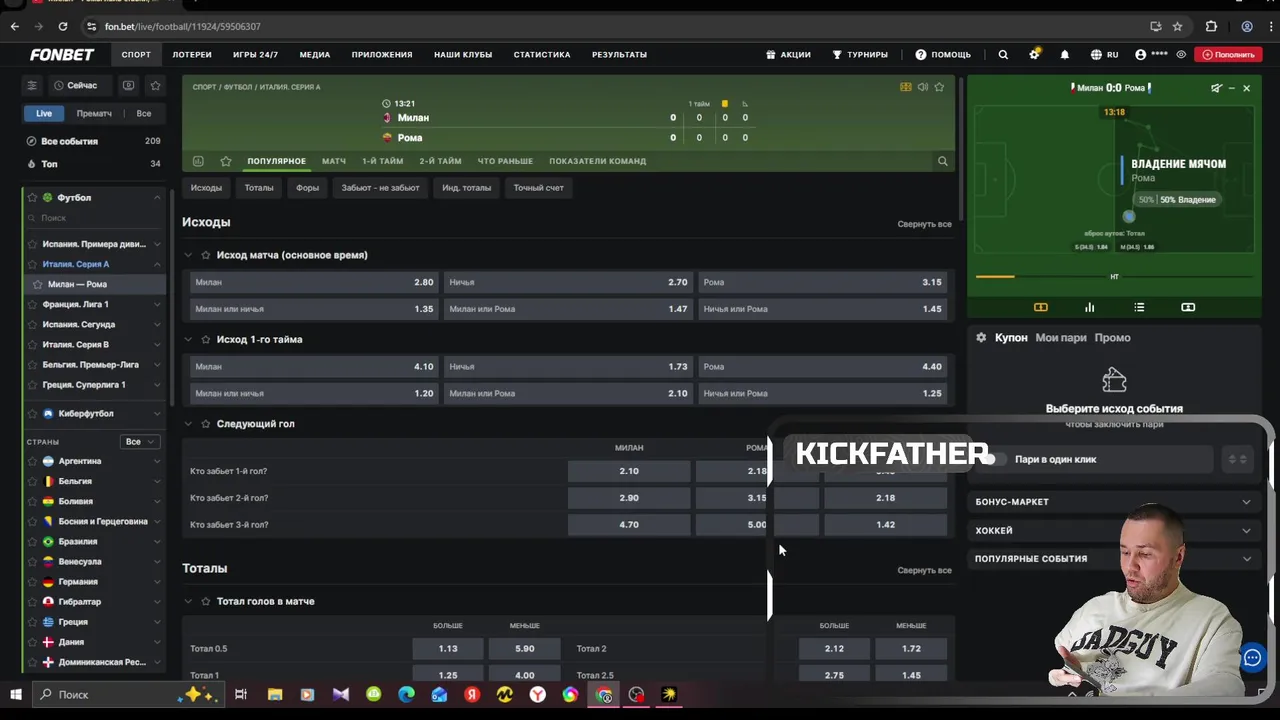Collapse the Тотал голов в матче section

188,602
